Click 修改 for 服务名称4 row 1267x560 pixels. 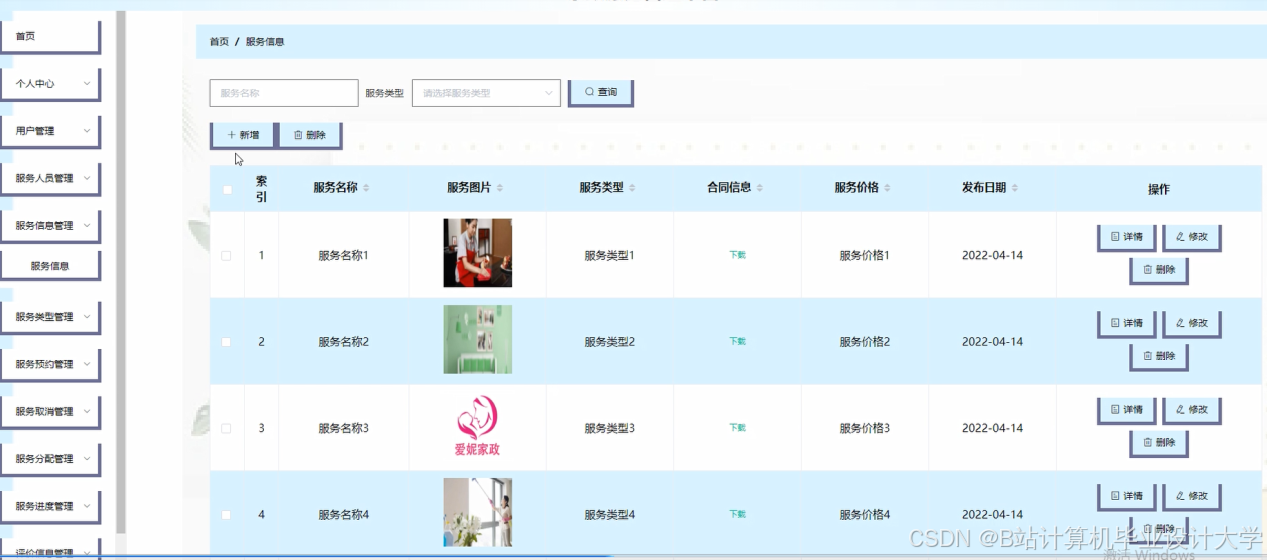tap(1192, 496)
